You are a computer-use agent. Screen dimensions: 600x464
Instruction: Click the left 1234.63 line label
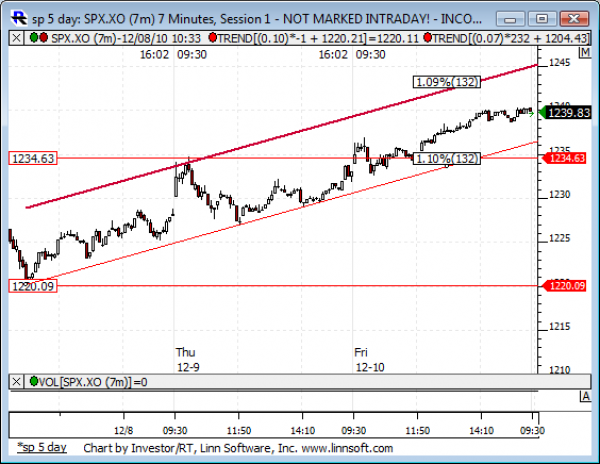(33, 158)
